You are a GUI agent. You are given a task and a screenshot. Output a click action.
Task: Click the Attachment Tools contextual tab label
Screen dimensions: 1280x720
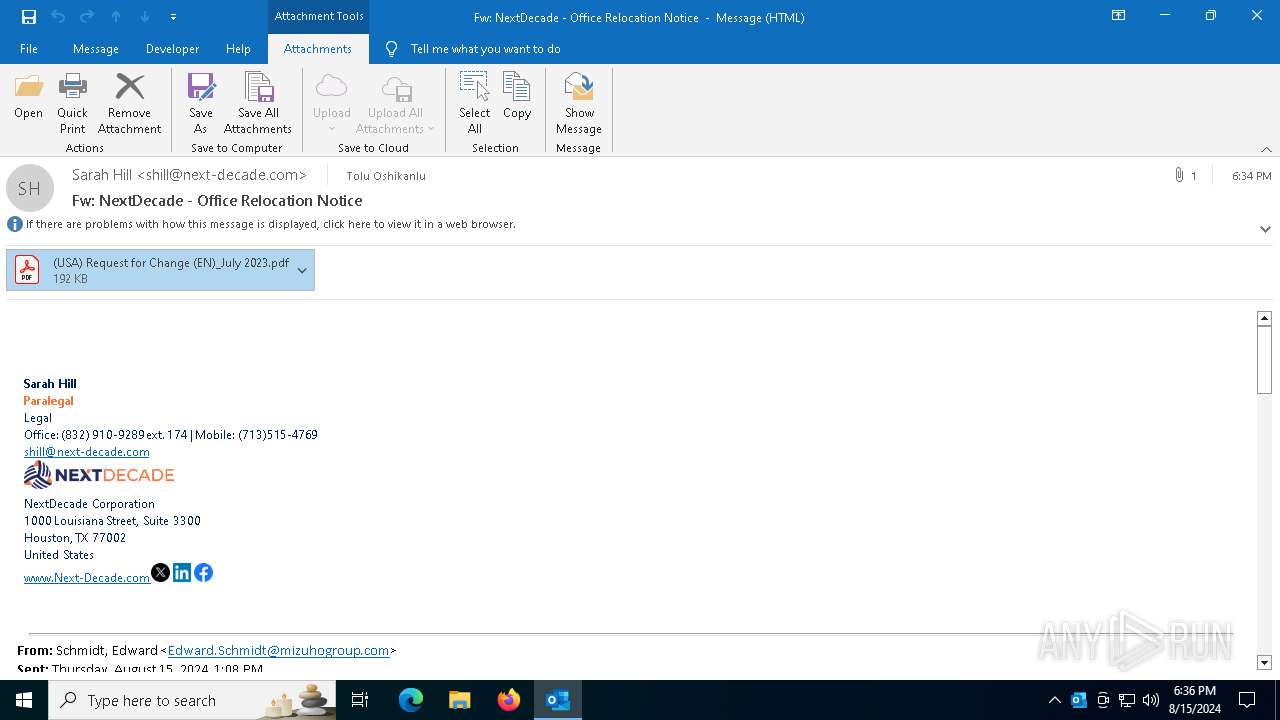(x=319, y=16)
